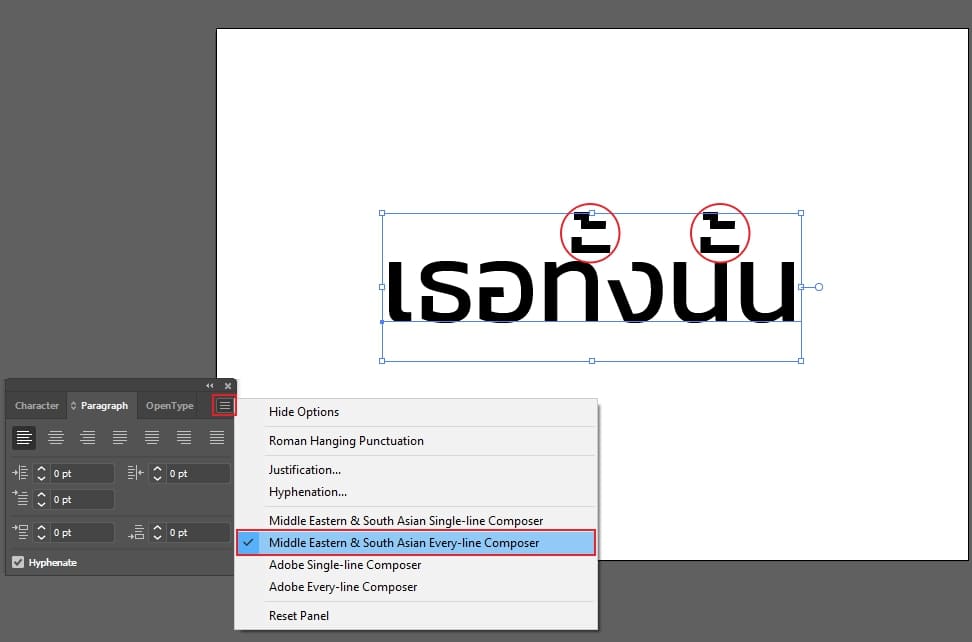The height and width of the screenshot is (642, 972).
Task: Click the bottom-center text box handle
Action: tap(592, 361)
